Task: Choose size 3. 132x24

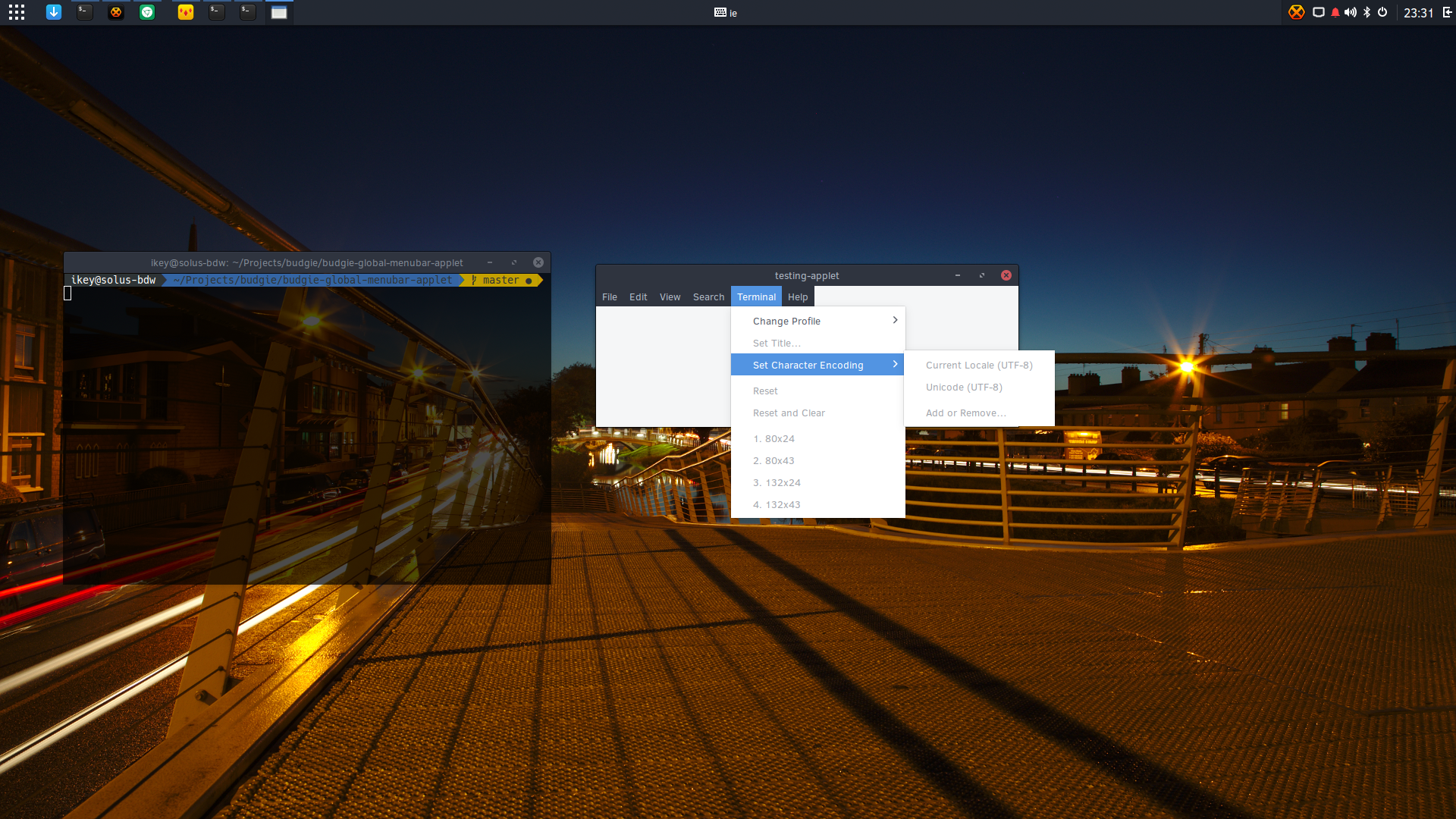Action: (817, 482)
